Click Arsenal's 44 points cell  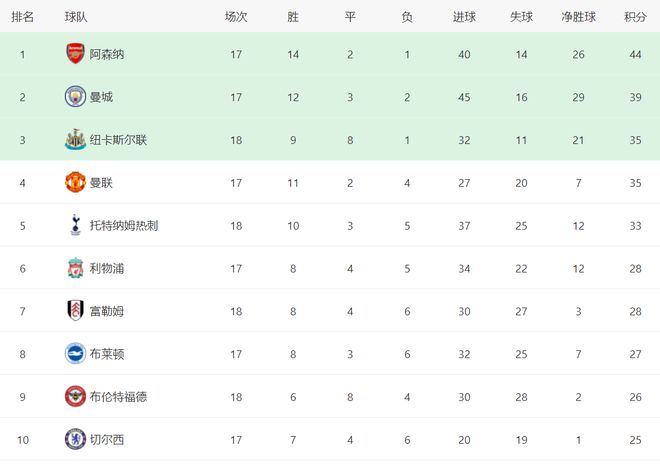click(635, 54)
